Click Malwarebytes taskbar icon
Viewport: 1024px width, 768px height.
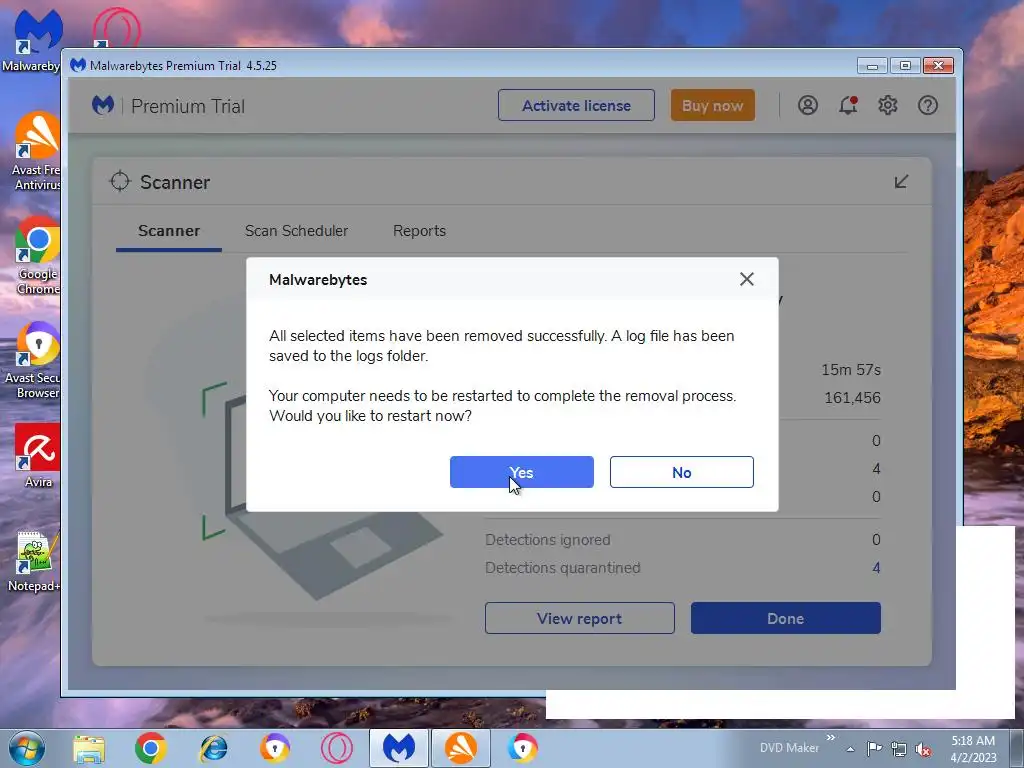point(398,748)
